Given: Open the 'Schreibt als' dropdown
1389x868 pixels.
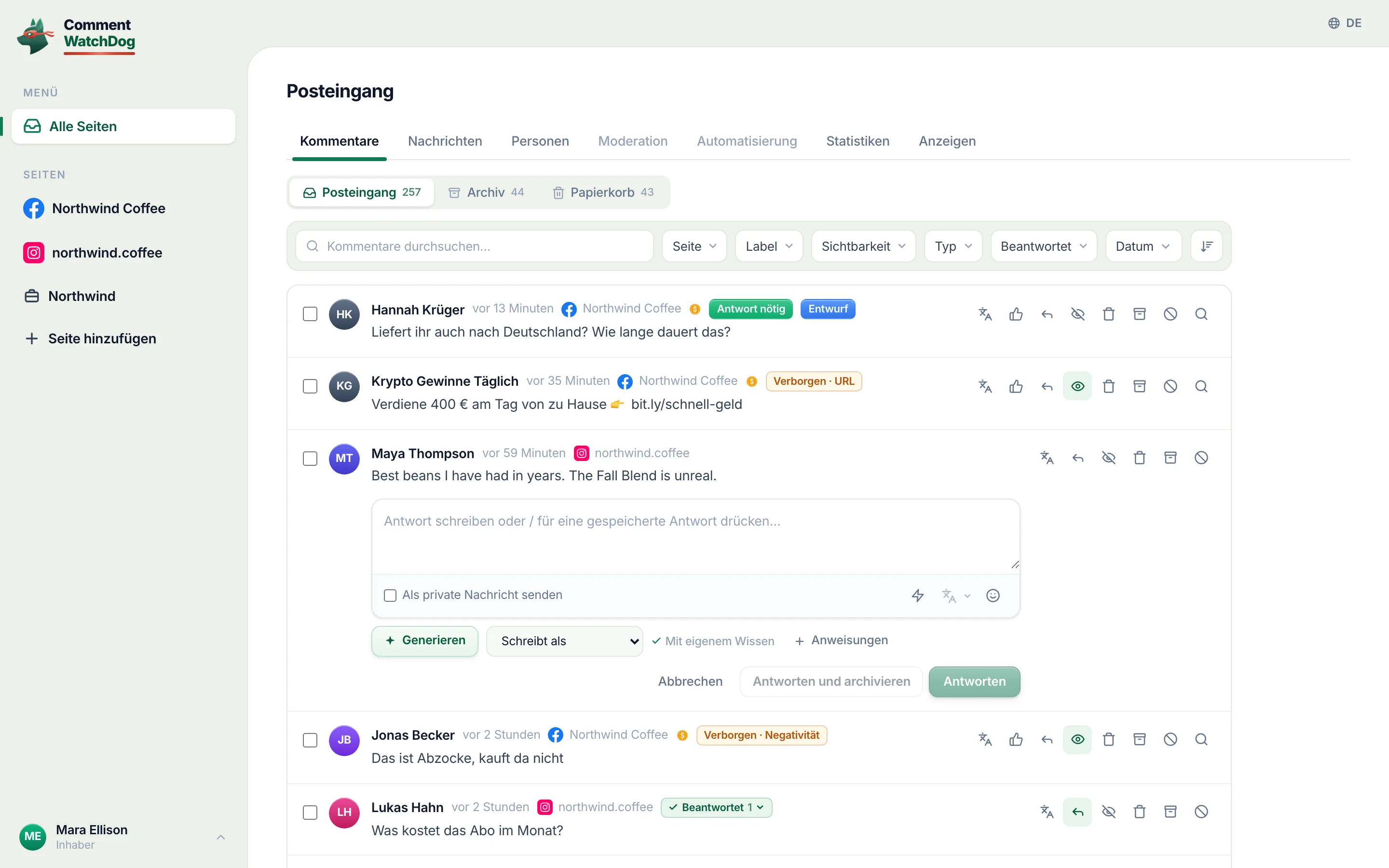Looking at the screenshot, I should coord(564,641).
